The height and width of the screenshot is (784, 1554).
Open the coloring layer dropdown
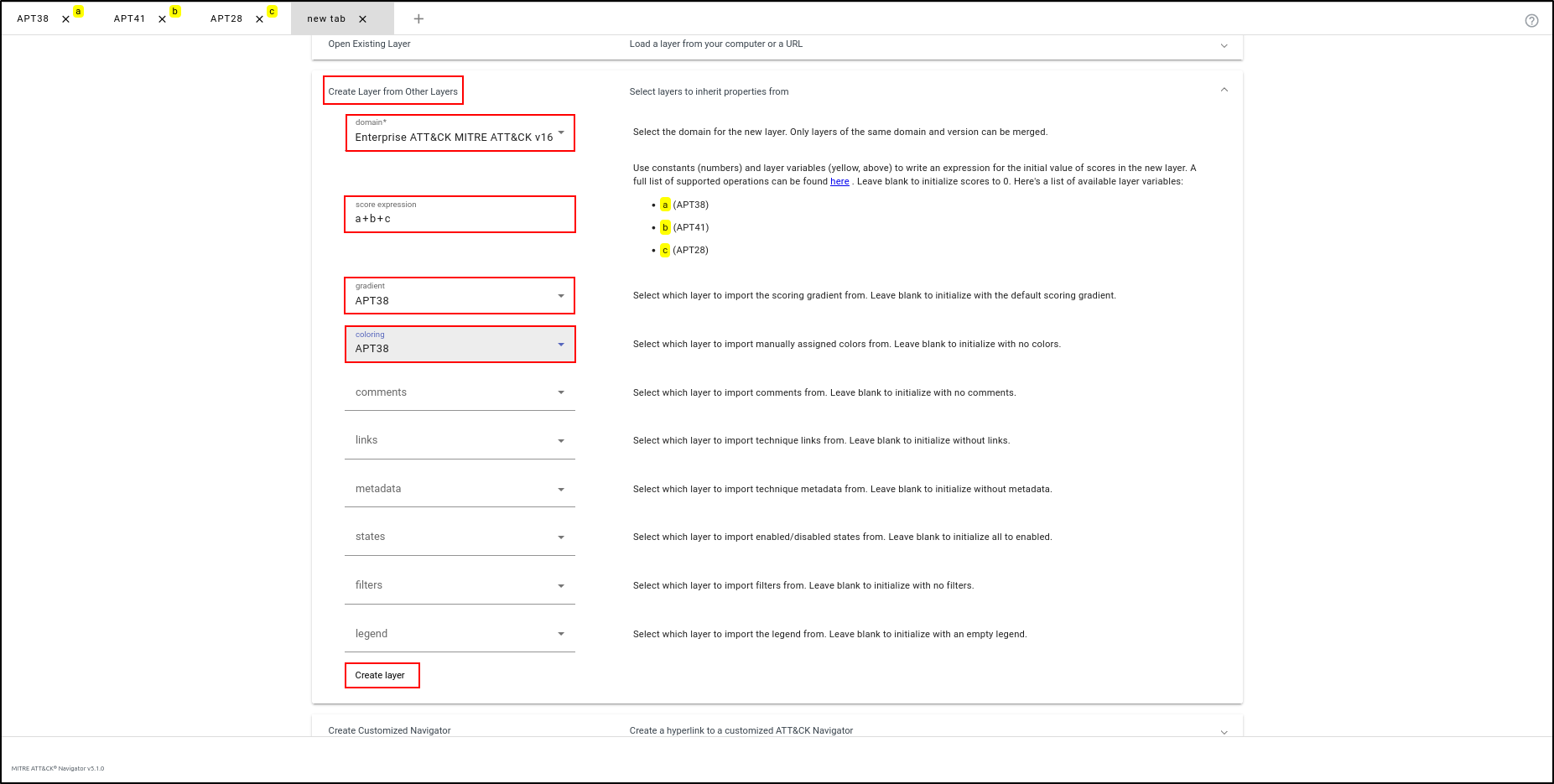tap(460, 345)
